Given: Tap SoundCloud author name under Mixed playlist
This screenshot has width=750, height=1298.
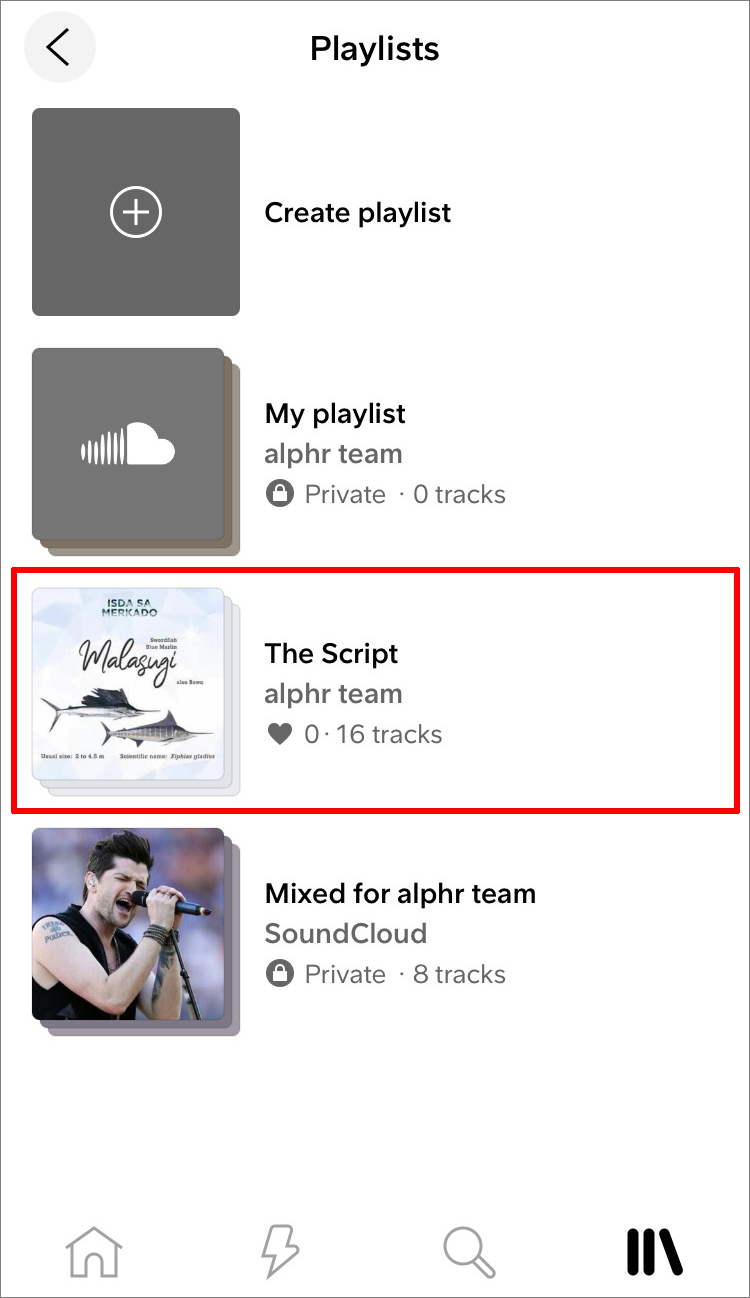Looking at the screenshot, I should point(345,934).
